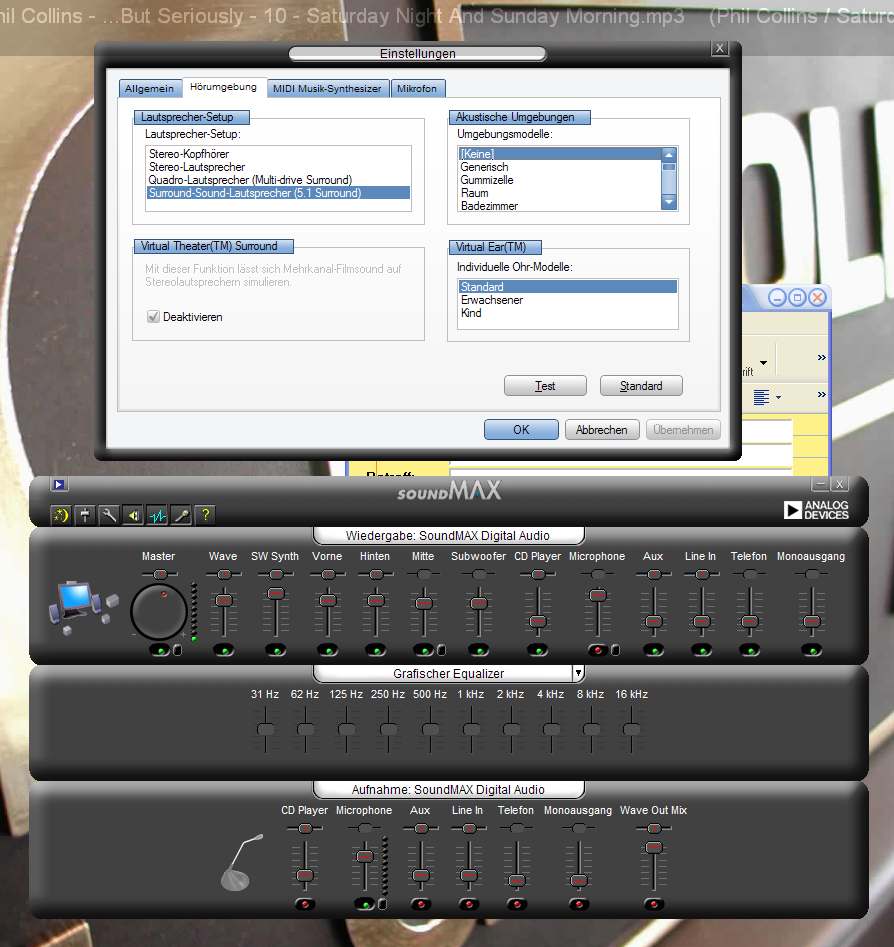Click the blue play icon in SoundMAX corner
The height and width of the screenshot is (947, 894).
tap(59, 484)
